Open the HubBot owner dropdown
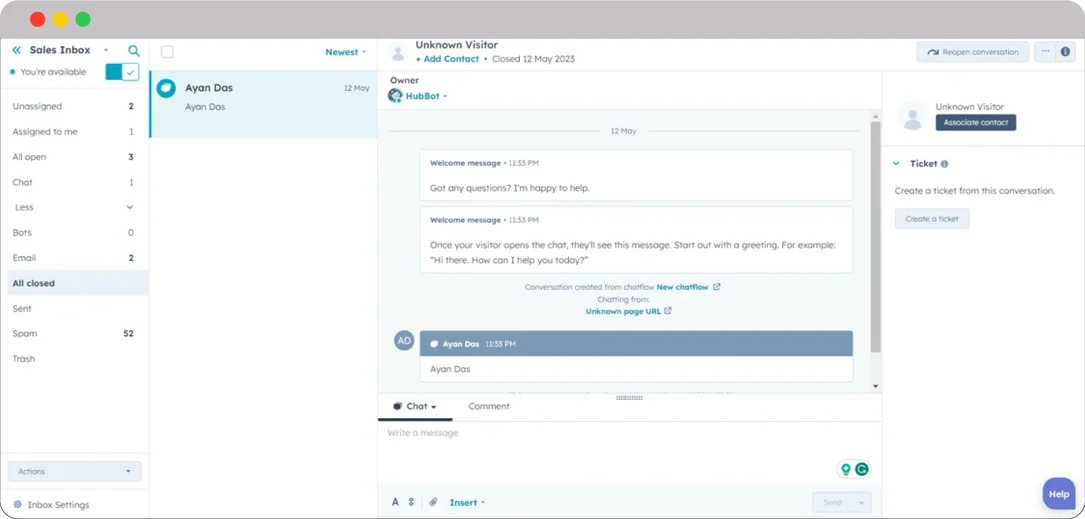This screenshot has width=1085, height=519. pos(426,96)
